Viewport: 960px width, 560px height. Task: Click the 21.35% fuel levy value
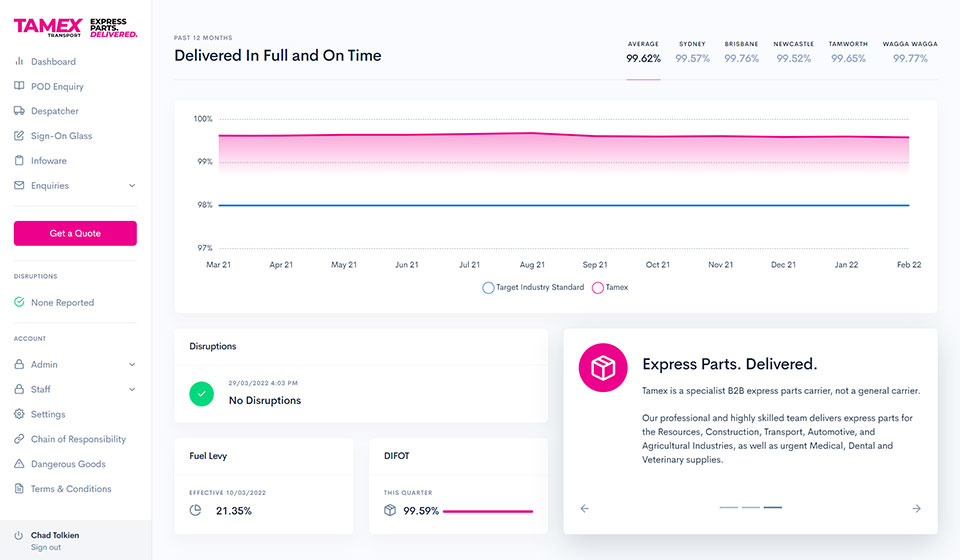(x=234, y=510)
